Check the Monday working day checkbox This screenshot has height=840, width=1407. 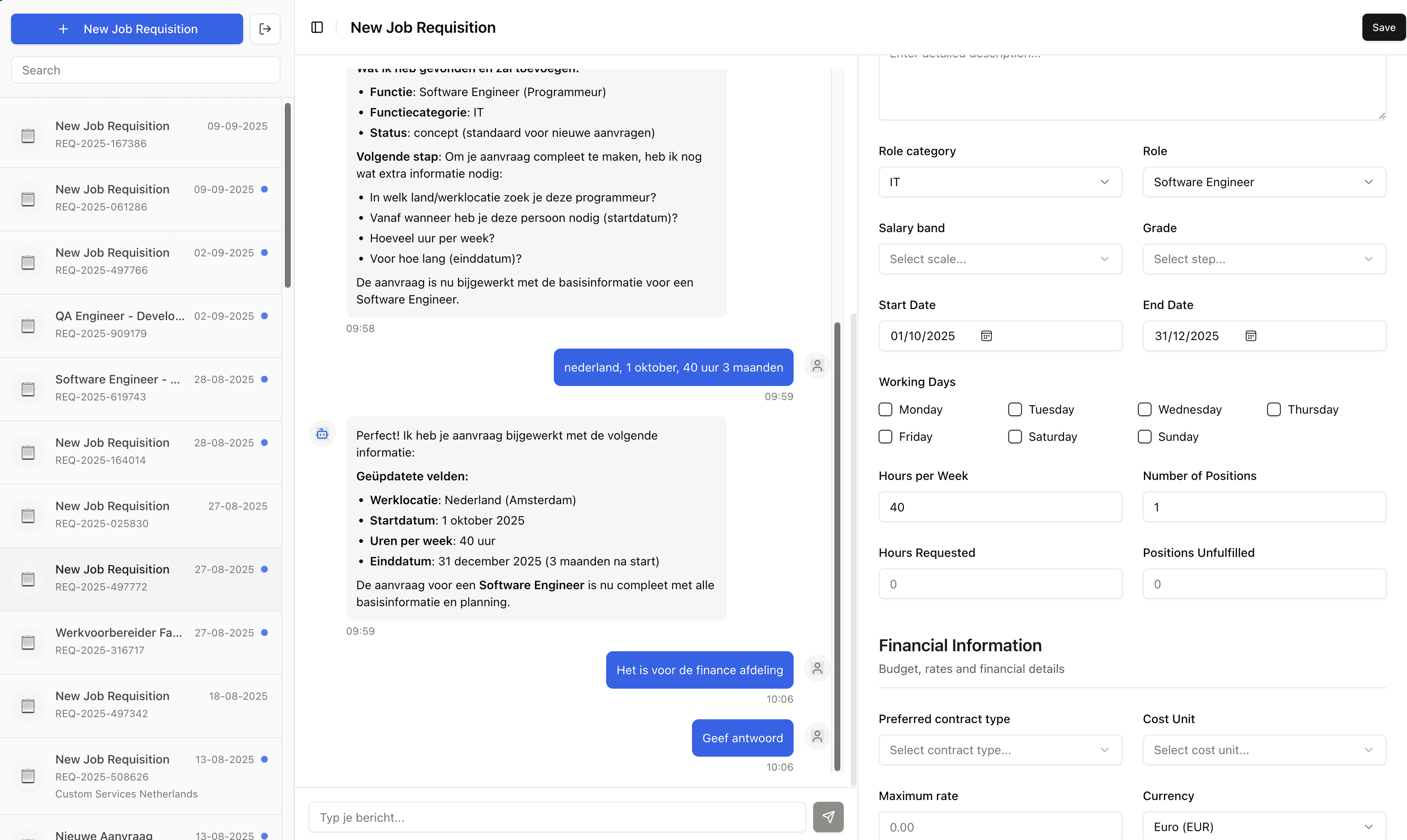click(x=885, y=409)
